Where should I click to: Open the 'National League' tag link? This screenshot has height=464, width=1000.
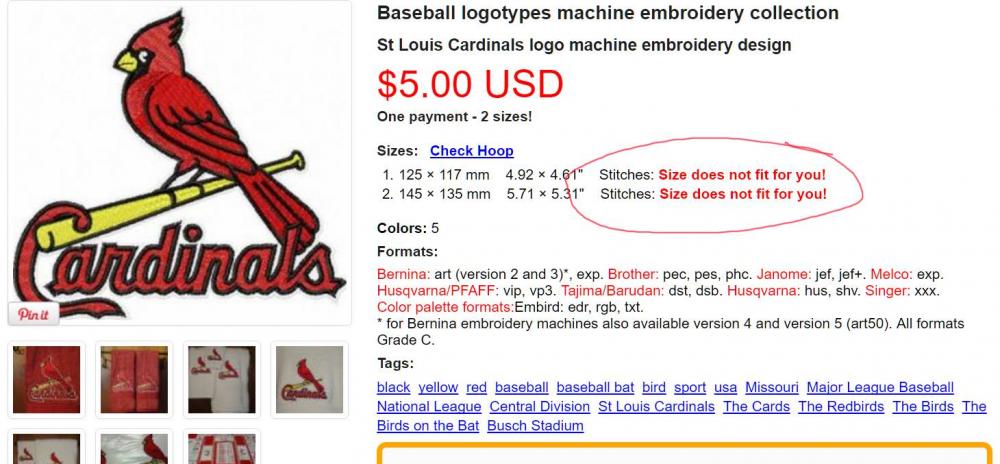pos(429,406)
